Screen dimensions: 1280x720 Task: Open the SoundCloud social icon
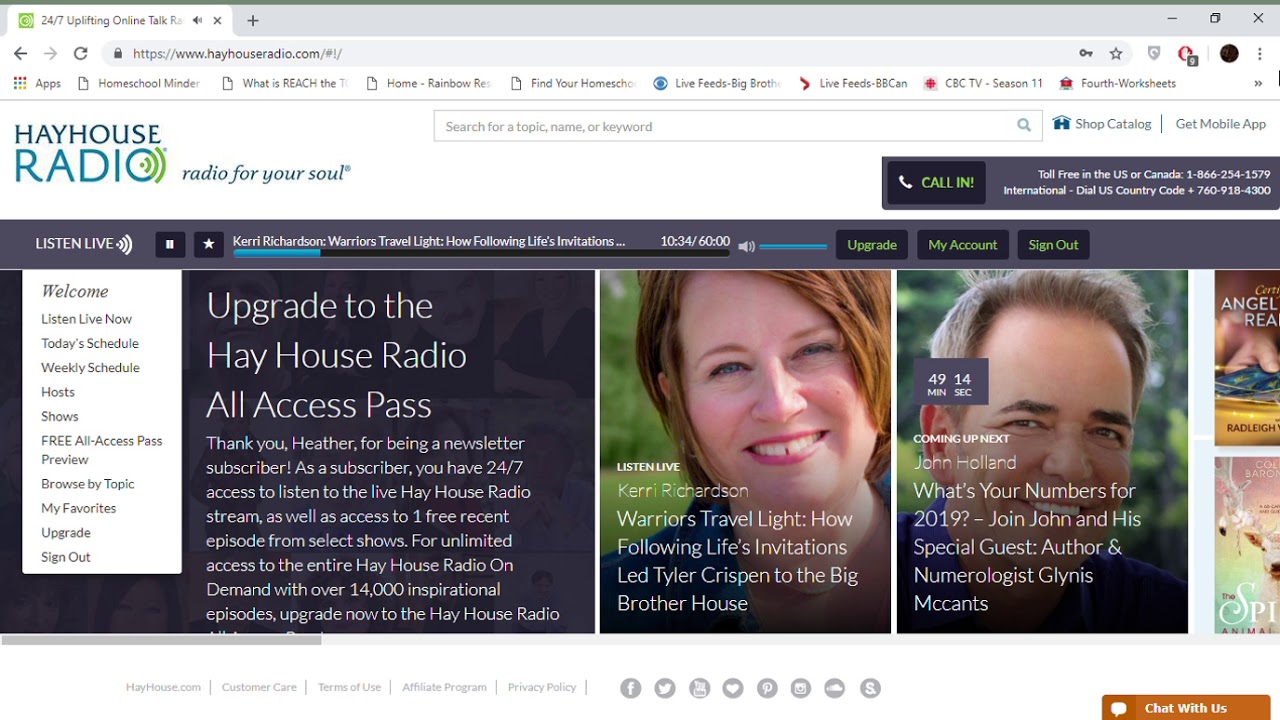835,688
